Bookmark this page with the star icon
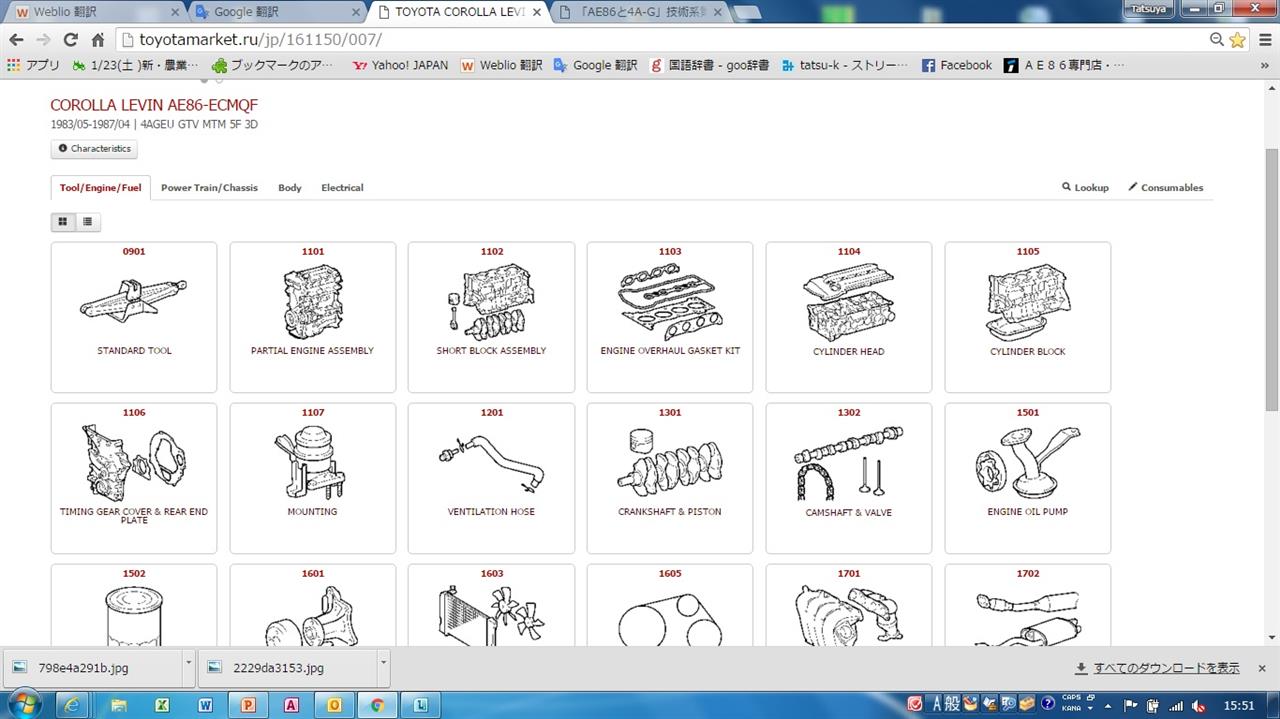 pyautogui.click(x=1237, y=40)
